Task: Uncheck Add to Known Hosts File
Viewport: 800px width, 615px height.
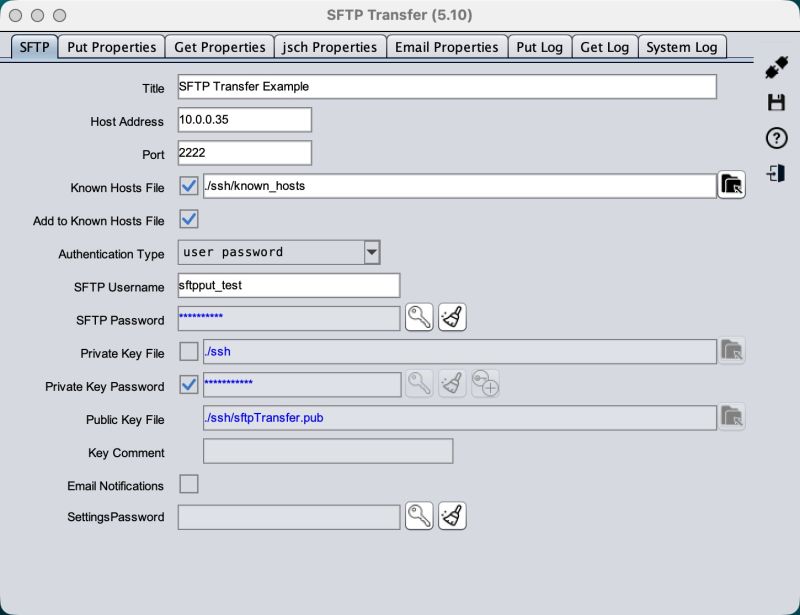Action: click(188, 219)
